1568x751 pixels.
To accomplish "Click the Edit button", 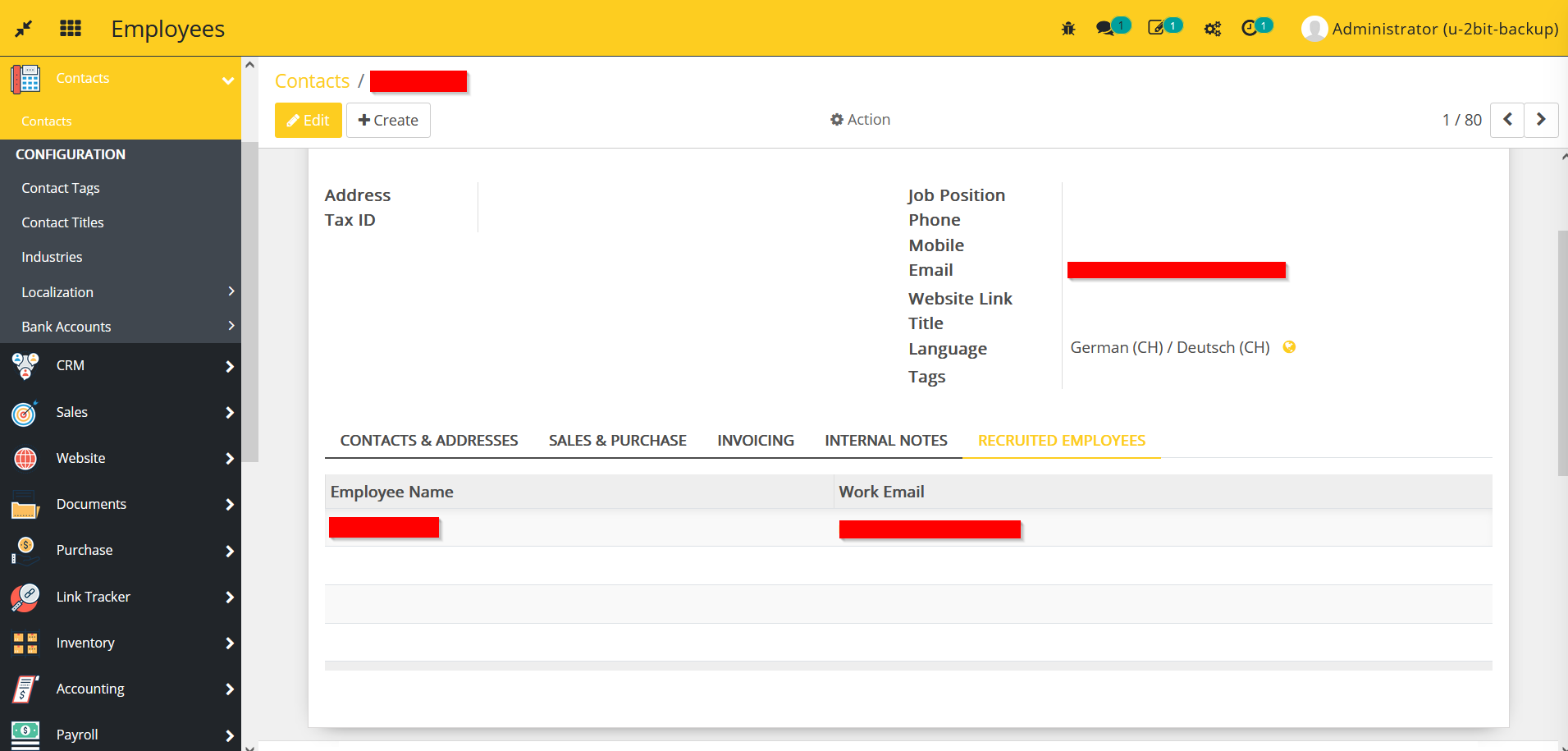I will (x=308, y=120).
